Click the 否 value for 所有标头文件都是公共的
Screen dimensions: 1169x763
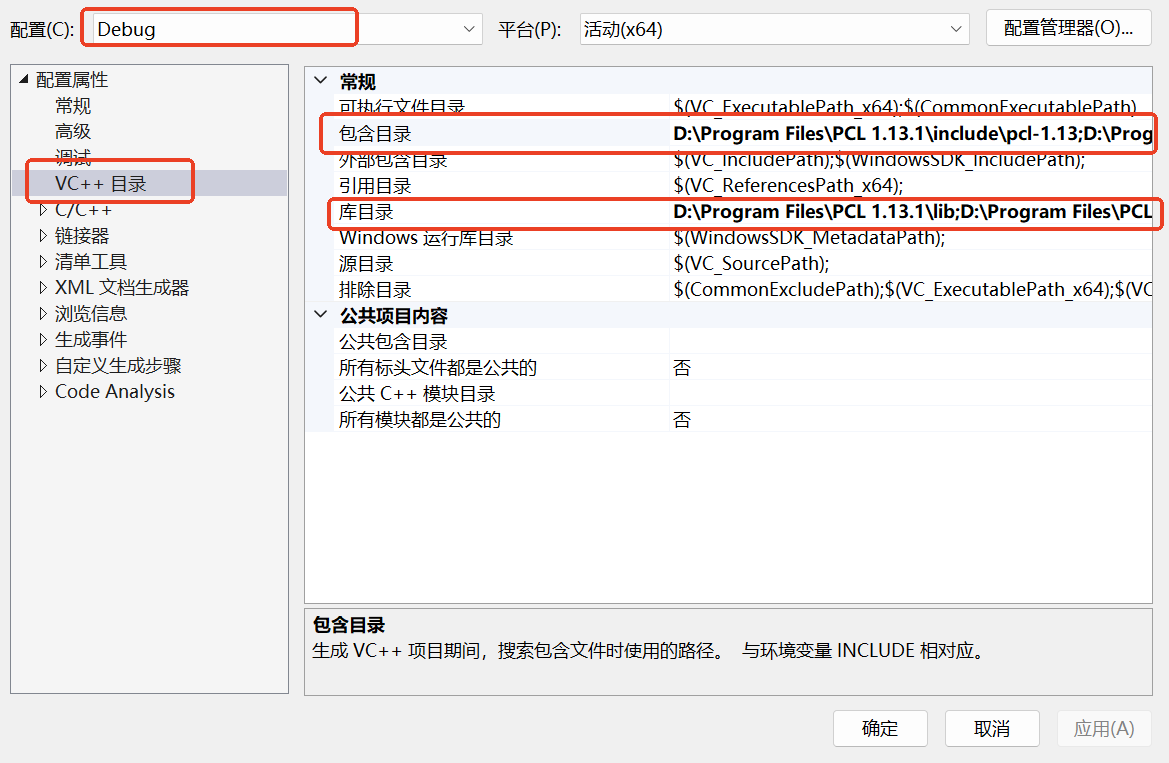[x=682, y=368]
